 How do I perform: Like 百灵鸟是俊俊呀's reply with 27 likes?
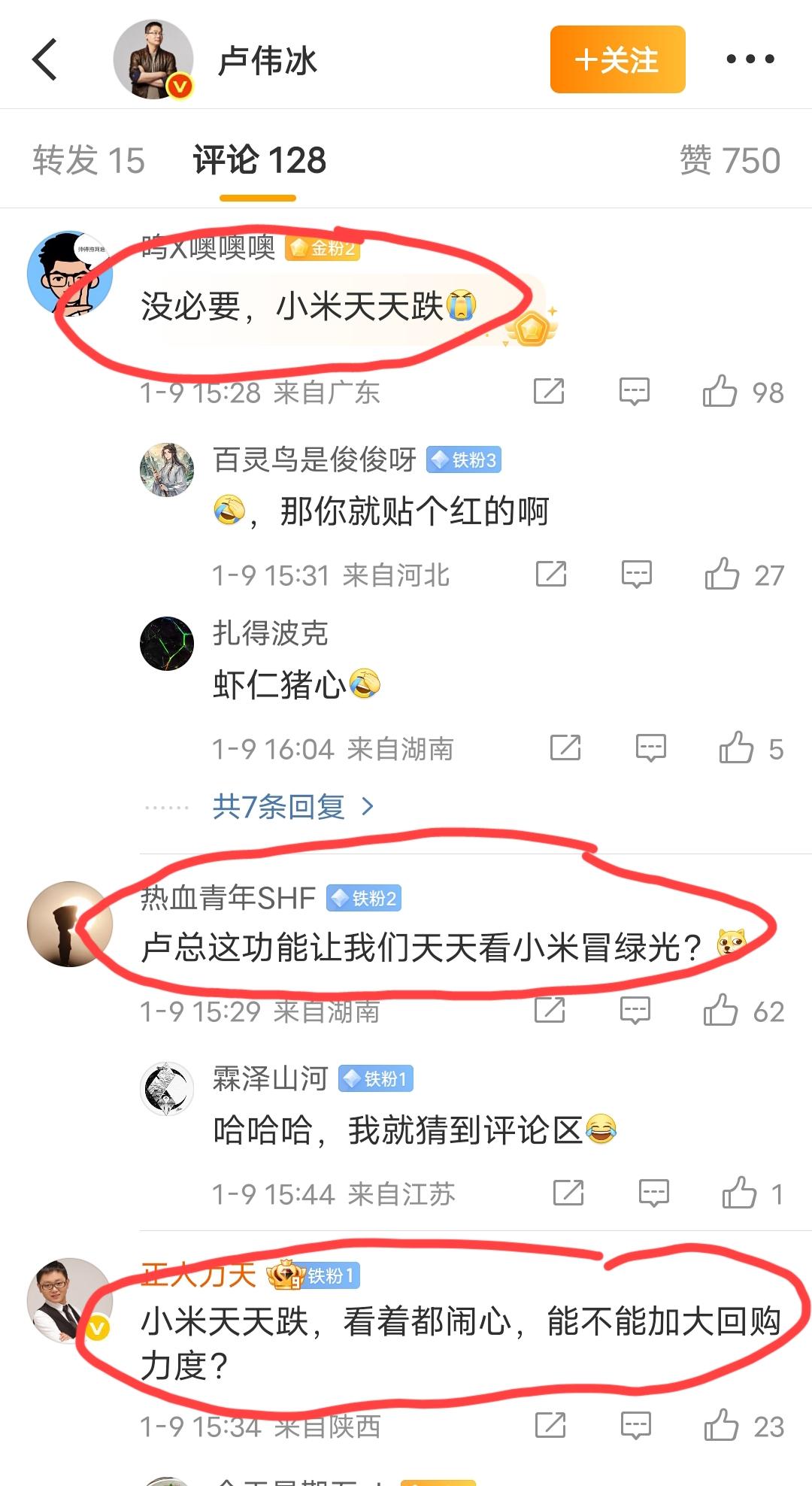tap(722, 574)
